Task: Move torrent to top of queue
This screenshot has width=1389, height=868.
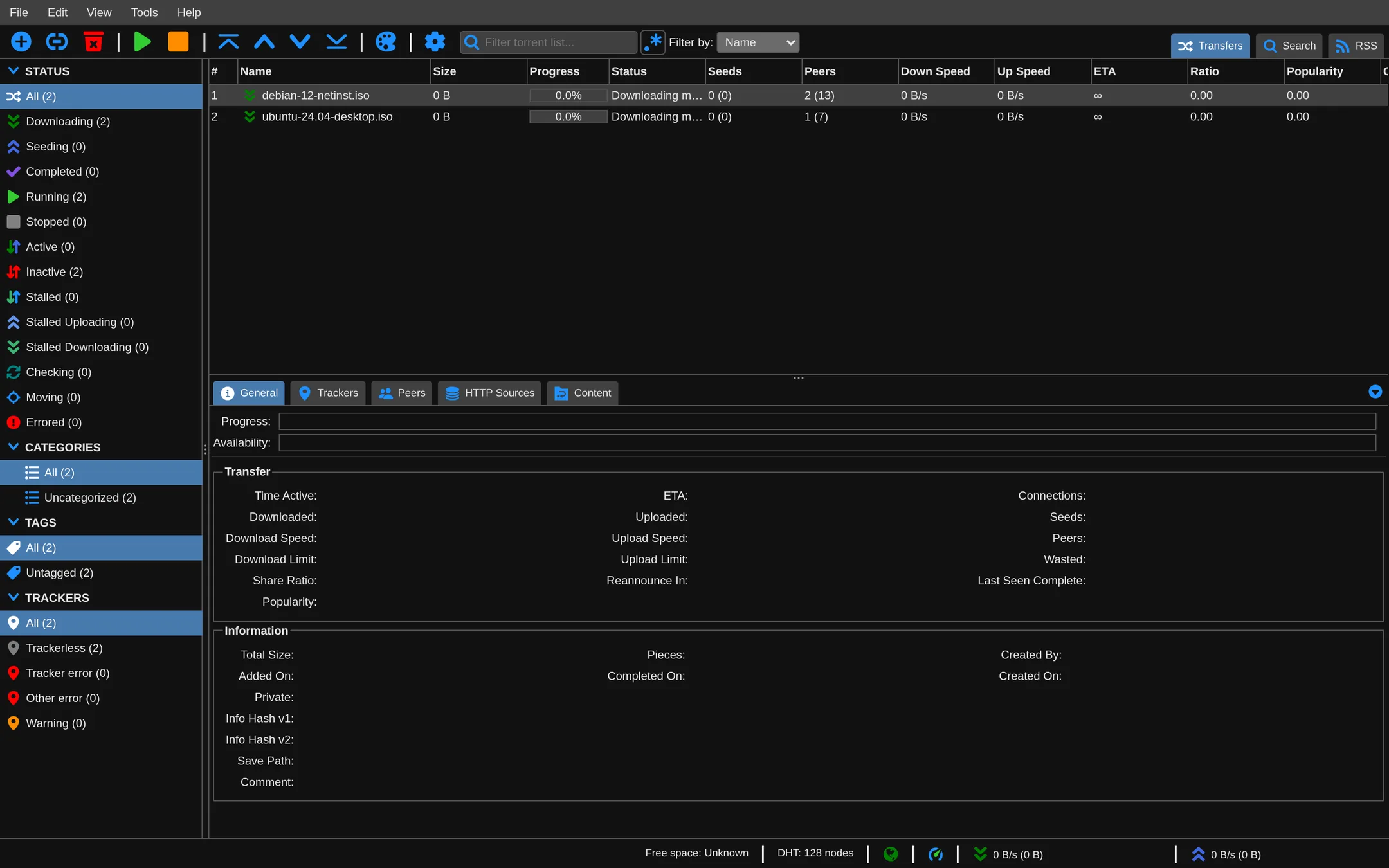Action: coord(228,42)
